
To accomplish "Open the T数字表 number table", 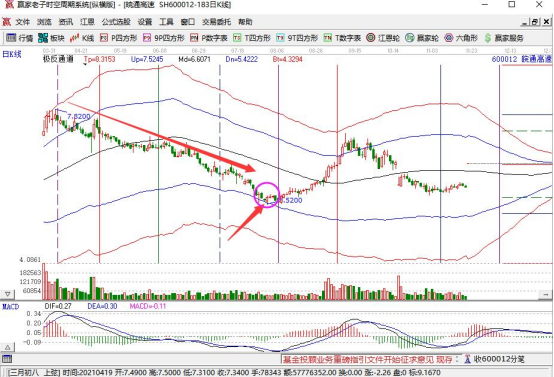I will click(342, 38).
